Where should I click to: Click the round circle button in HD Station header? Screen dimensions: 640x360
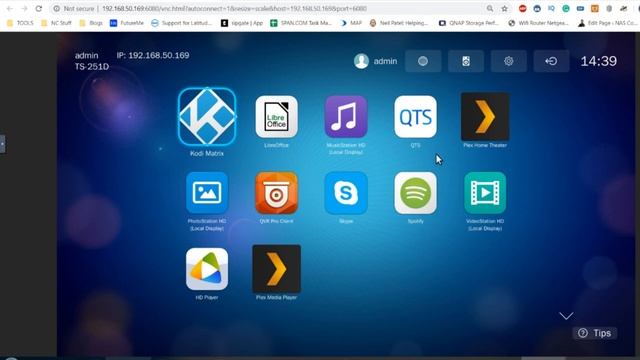423,61
